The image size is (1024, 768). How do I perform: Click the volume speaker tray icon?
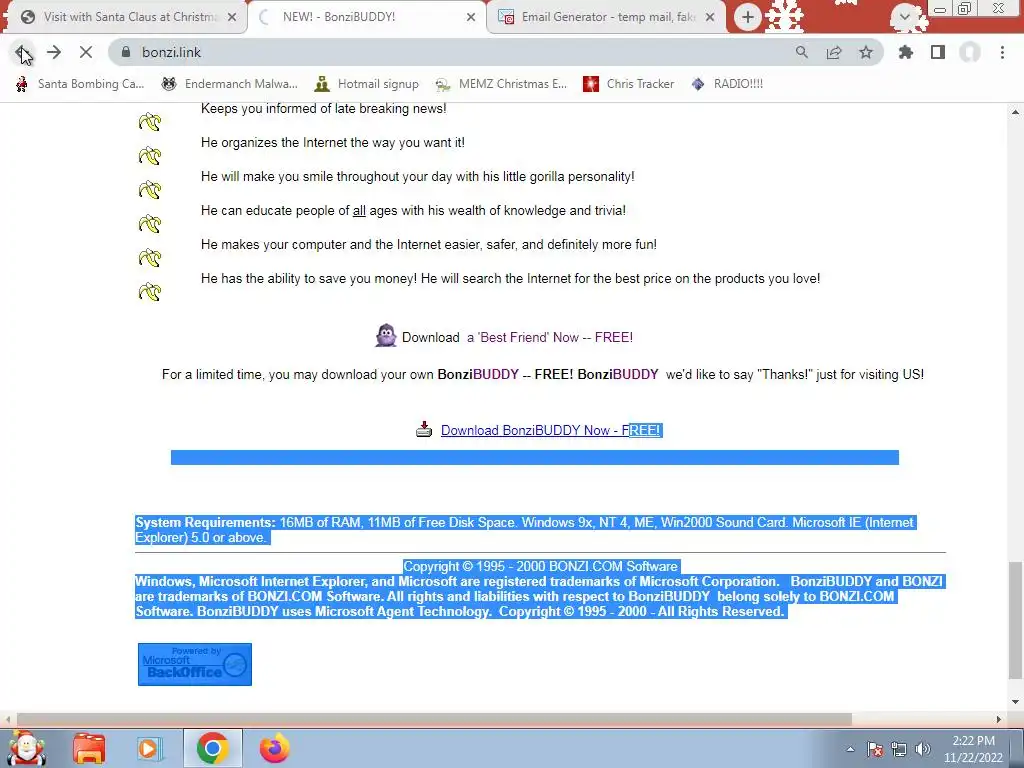coord(923,749)
